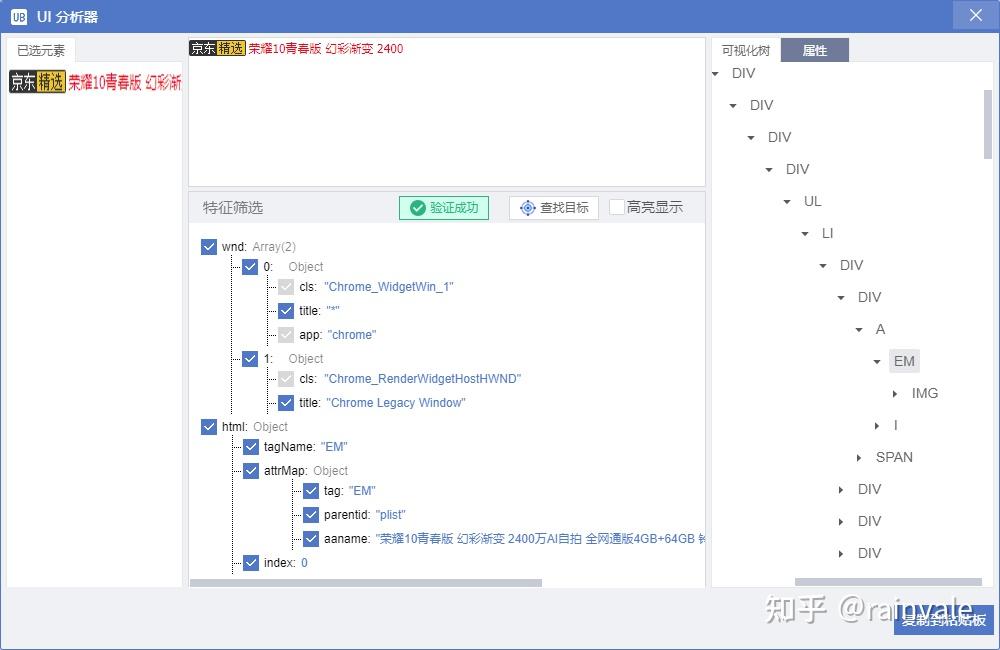The height and width of the screenshot is (650, 1000).
Task: Collapse the EM node in the tree
Action: pos(877,361)
